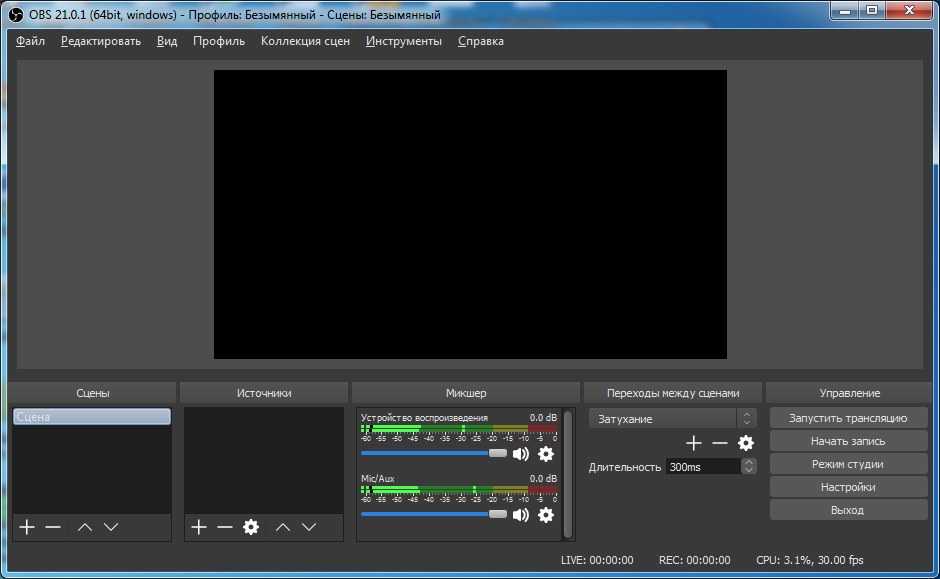The image size is (940, 579).
Task: Open the Справка menu
Action: [x=481, y=41]
